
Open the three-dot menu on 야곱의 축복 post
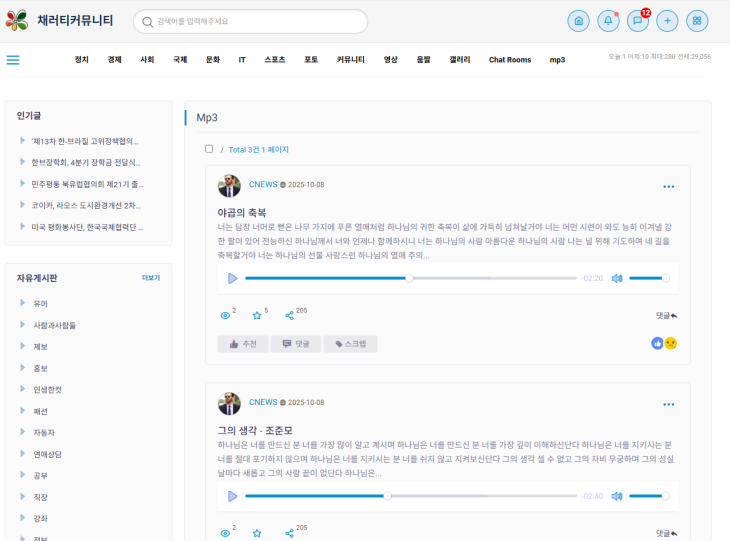point(668,187)
